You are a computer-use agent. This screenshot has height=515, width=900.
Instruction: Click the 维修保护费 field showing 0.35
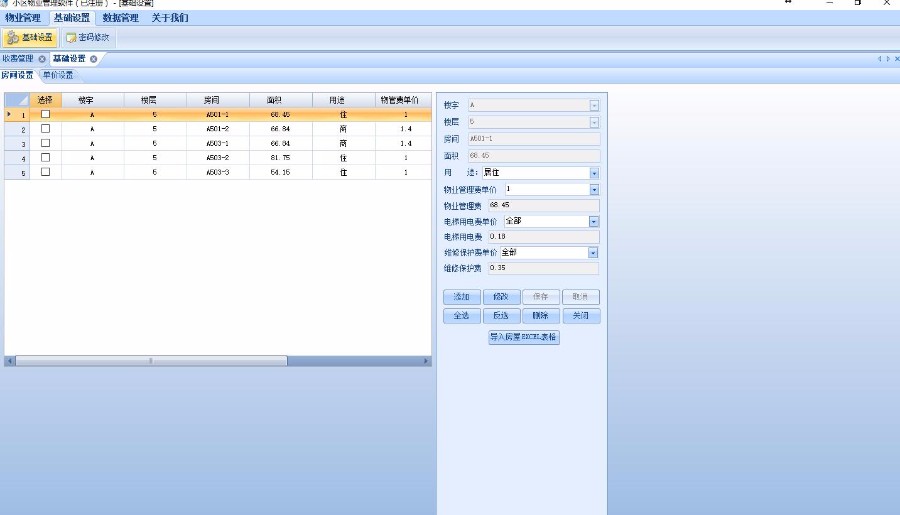[x=543, y=268]
